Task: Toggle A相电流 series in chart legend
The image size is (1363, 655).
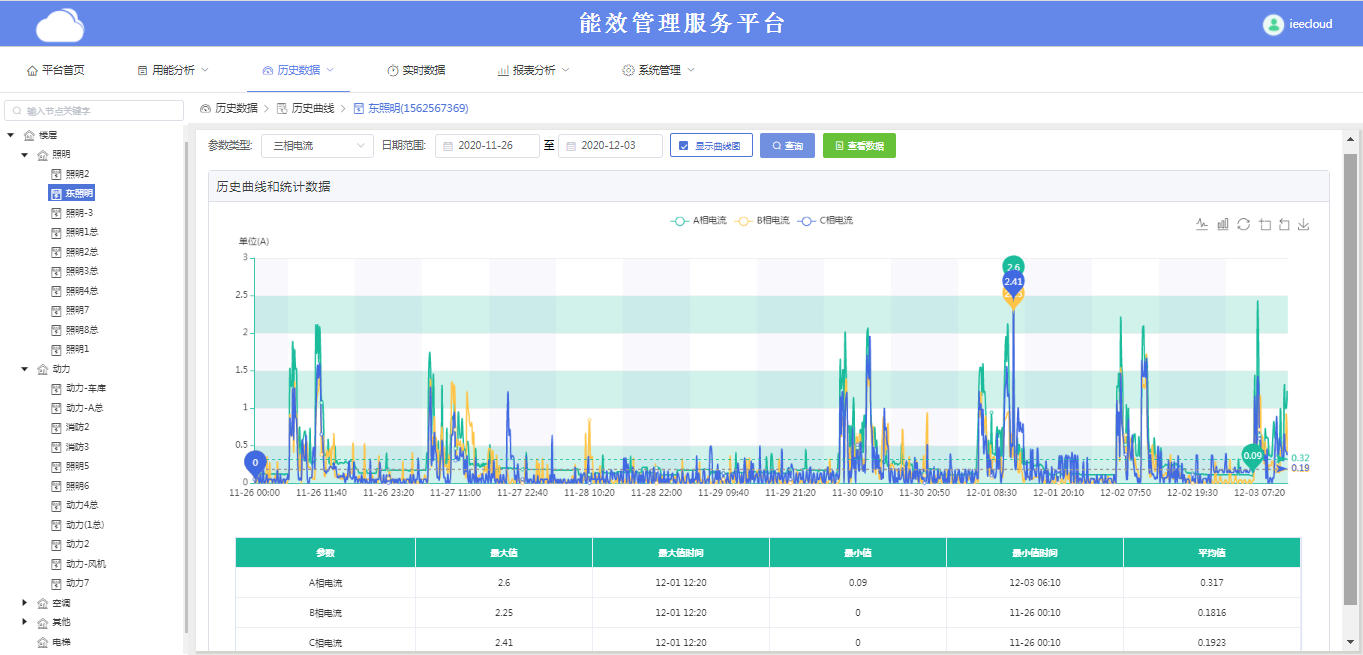Action: (701, 220)
